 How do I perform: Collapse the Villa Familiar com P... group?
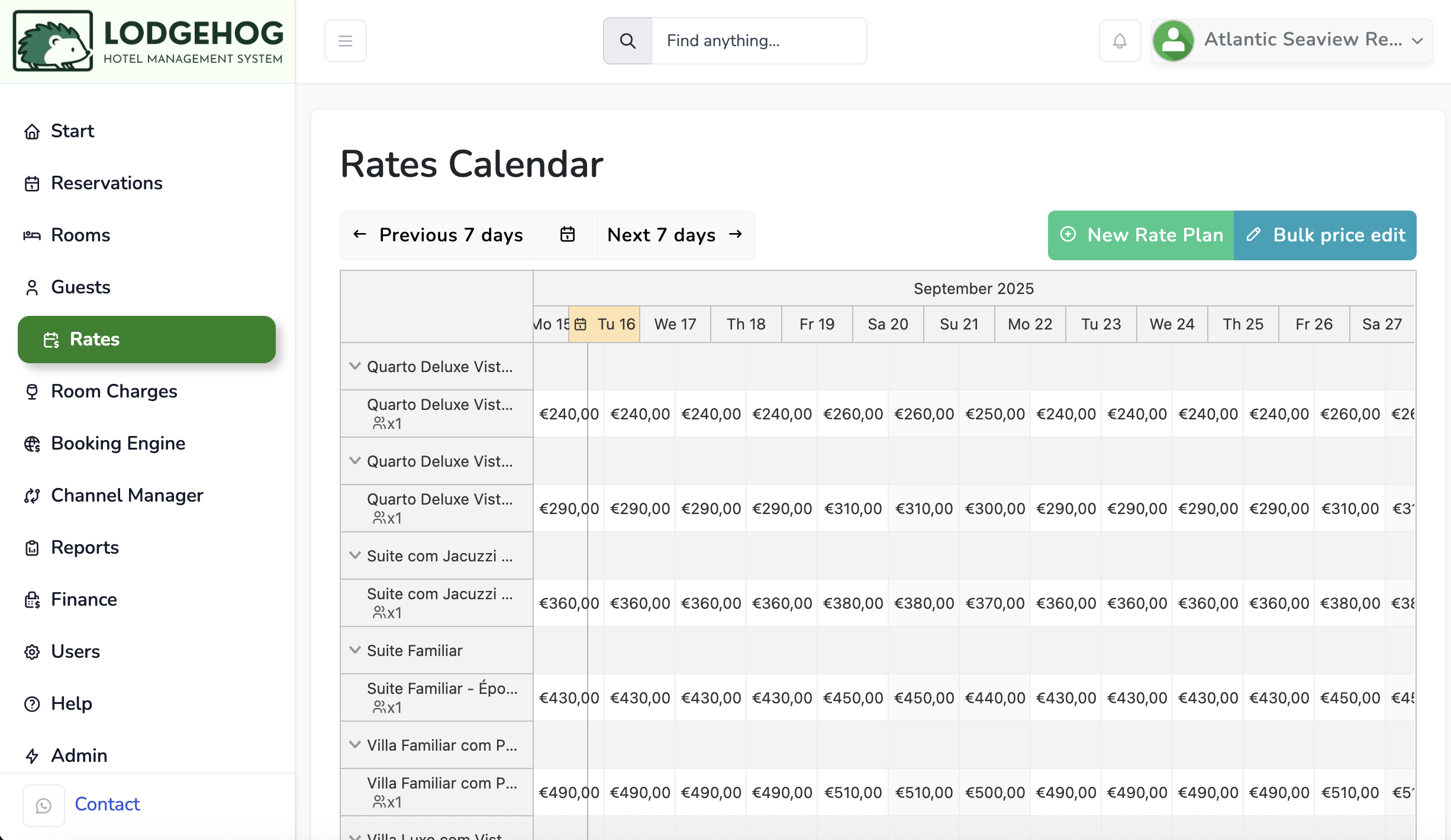pyautogui.click(x=355, y=745)
